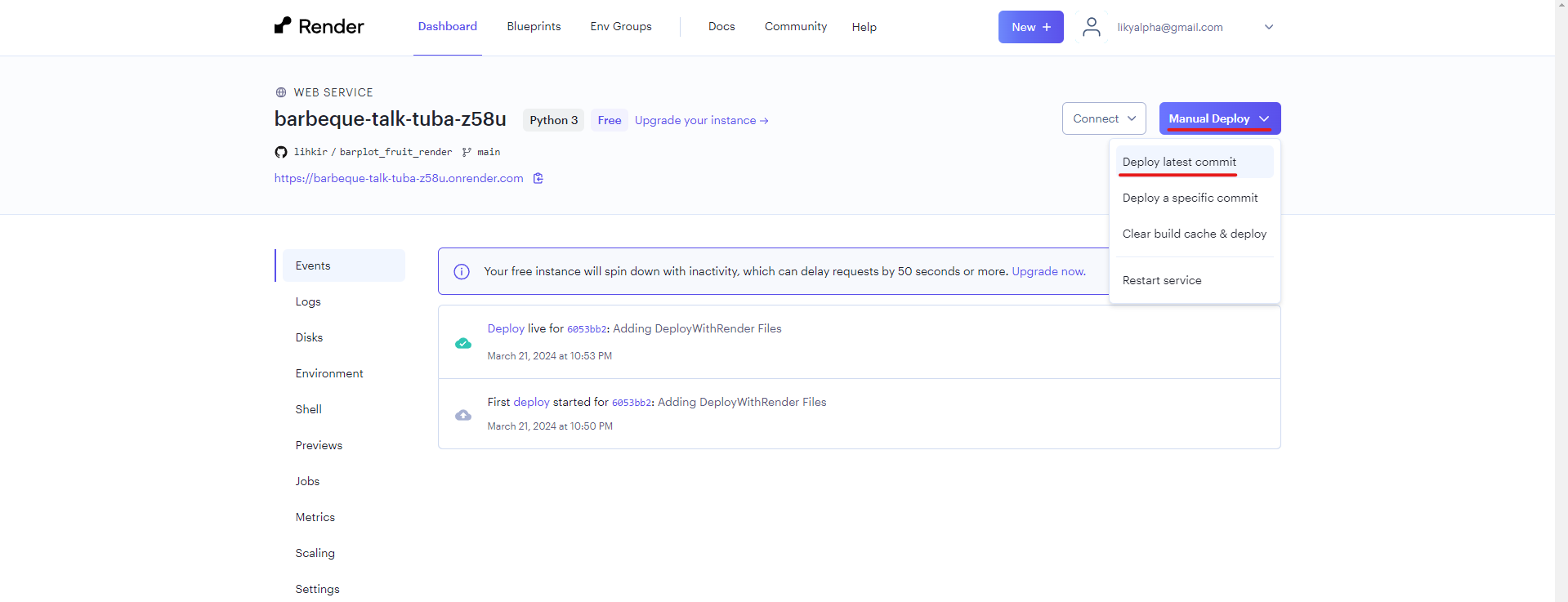Screen dimensions: 1568x602
Task: Open Settings in the sidebar
Action: click(x=318, y=589)
